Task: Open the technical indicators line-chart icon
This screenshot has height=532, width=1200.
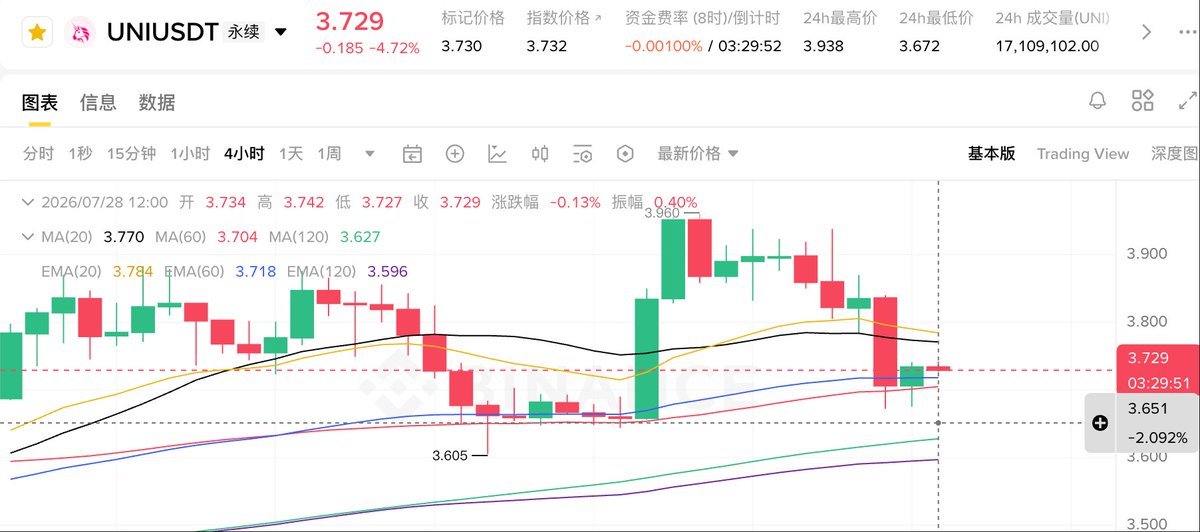Action: click(497, 154)
